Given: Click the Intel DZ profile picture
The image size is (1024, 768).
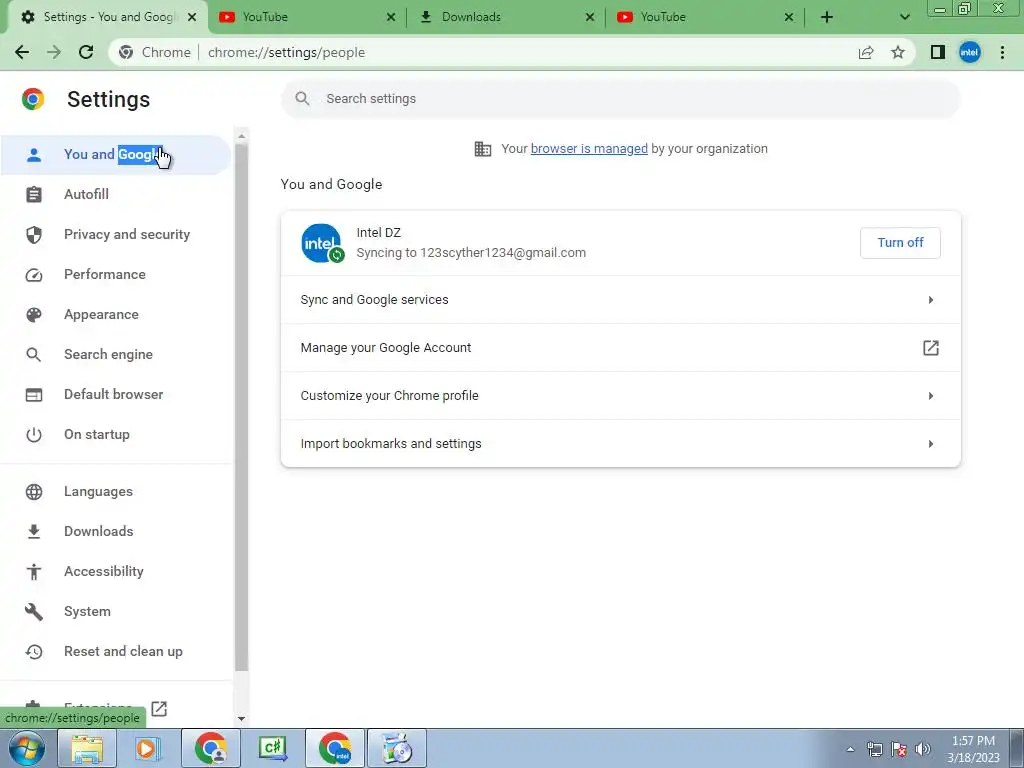Looking at the screenshot, I should coord(322,243).
